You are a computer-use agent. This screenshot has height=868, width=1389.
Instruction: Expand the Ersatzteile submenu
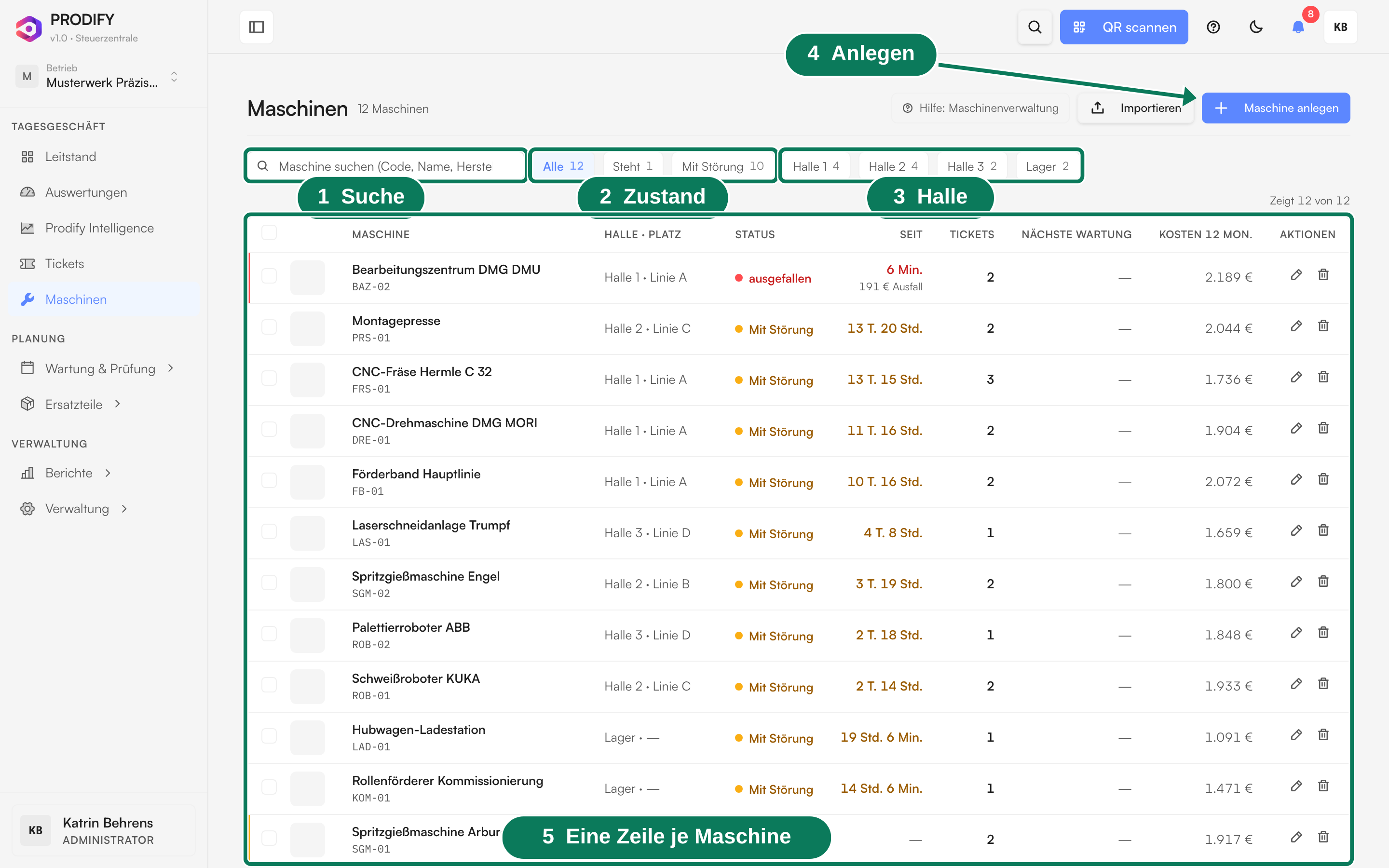pyautogui.click(x=103, y=404)
